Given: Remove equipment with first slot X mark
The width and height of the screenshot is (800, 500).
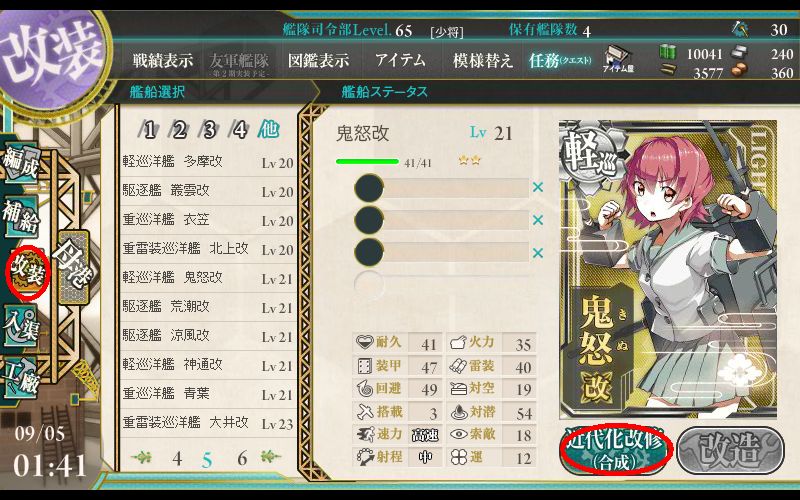Looking at the screenshot, I should pyautogui.click(x=537, y=187).
